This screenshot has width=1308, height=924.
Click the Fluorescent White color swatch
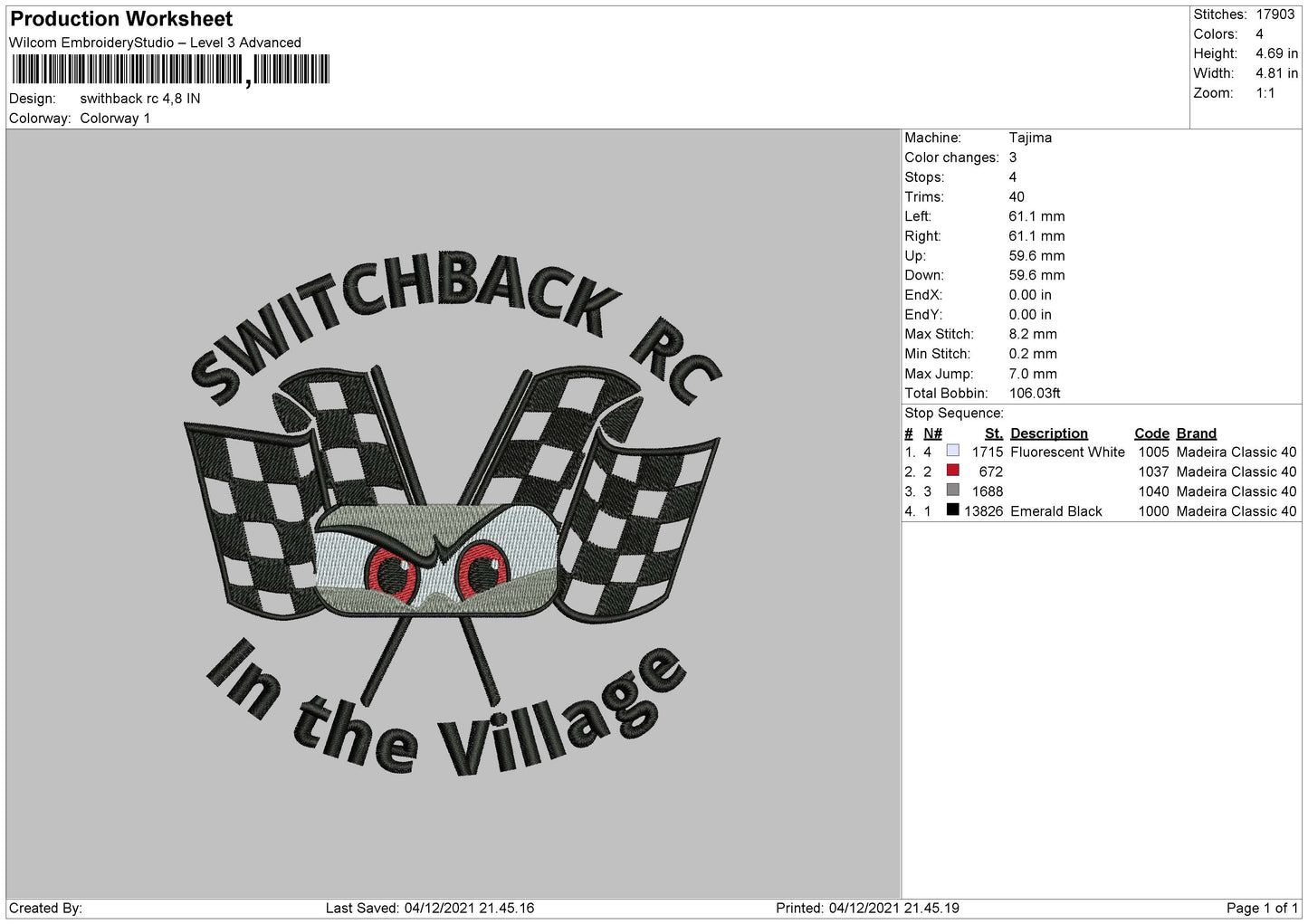pos(952,451)
